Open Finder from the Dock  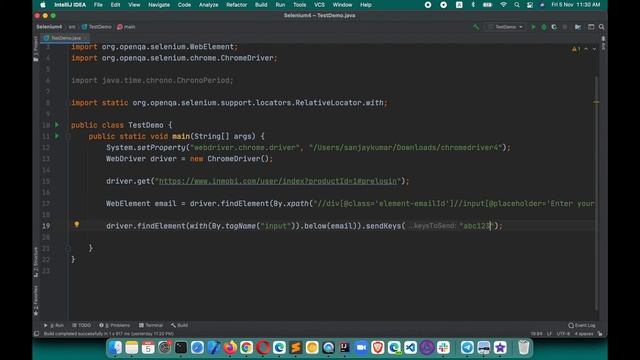115,347
